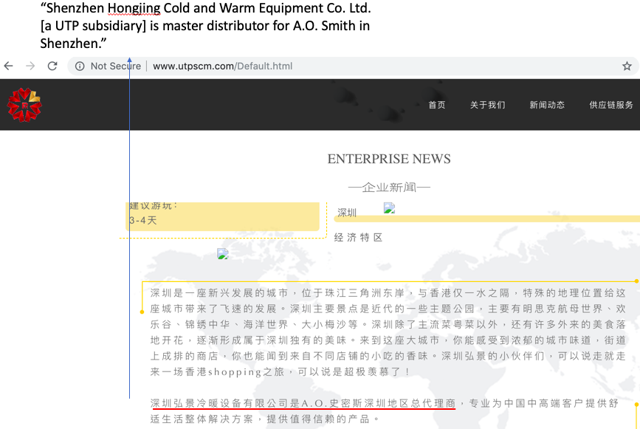Bookmark the page with the star icon
The image size is (640, 429).
click(x=627, y=66)
